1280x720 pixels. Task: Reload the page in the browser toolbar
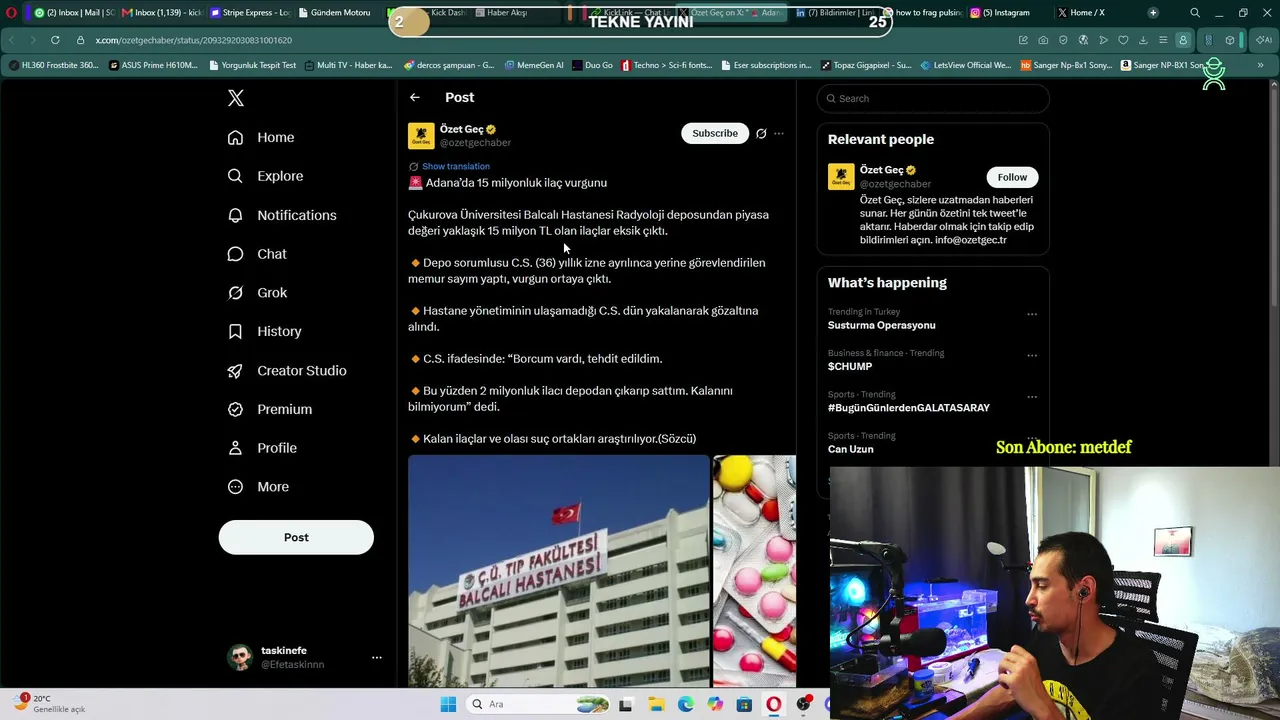[x=55, y=40]
